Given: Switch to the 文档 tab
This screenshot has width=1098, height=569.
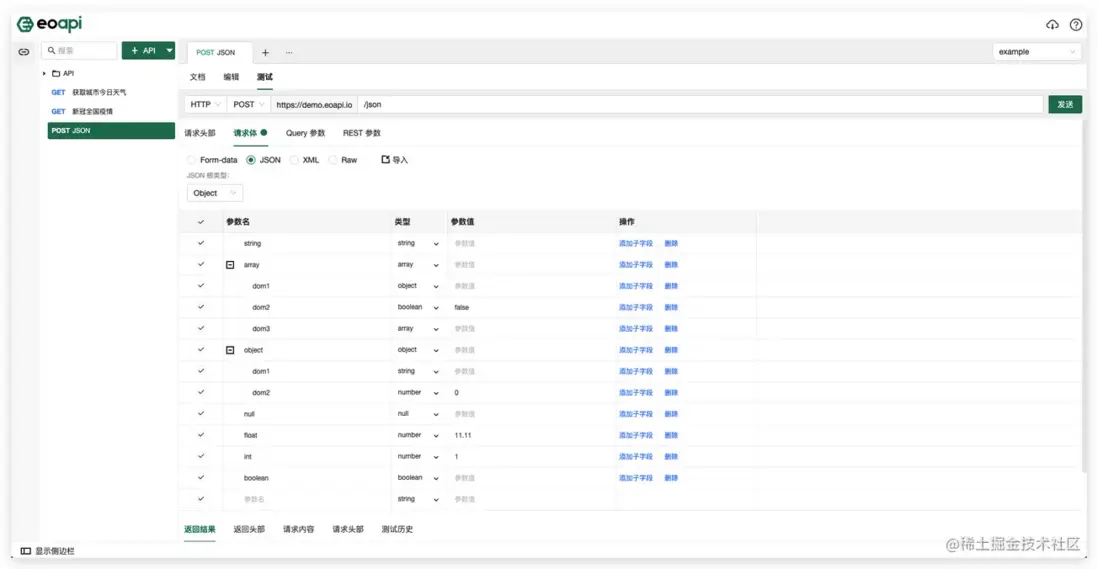Looking at the screenshot, I should (x=197, y=77).
